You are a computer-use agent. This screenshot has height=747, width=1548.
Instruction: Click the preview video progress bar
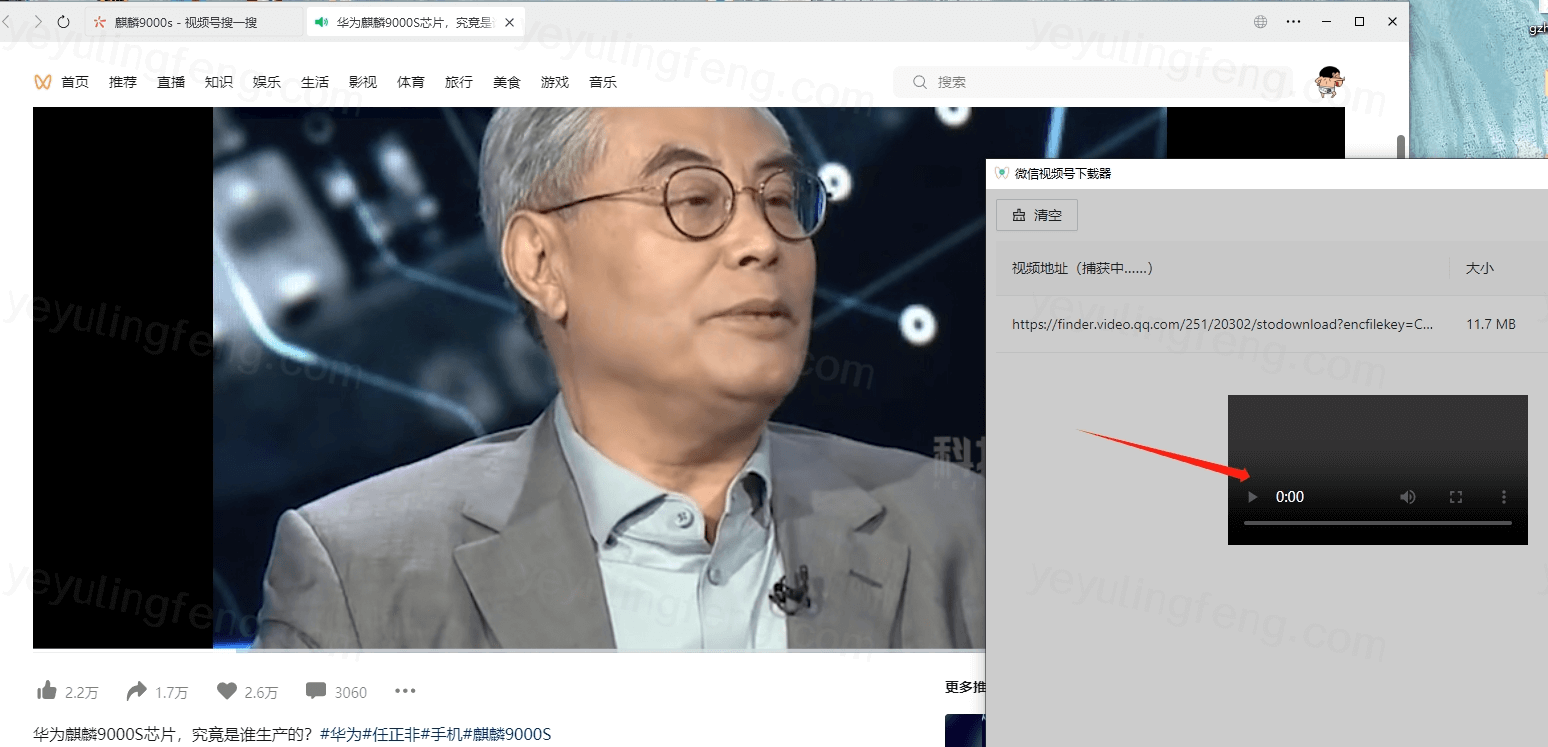[1378, 523]
